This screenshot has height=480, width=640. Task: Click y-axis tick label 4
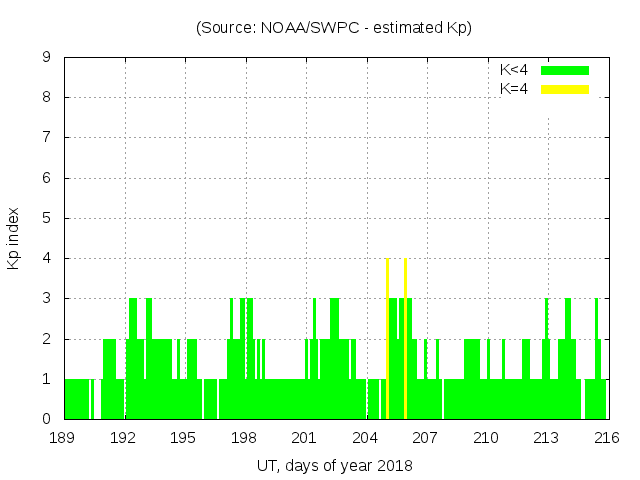pyautogui.click(x=47, y=259)
